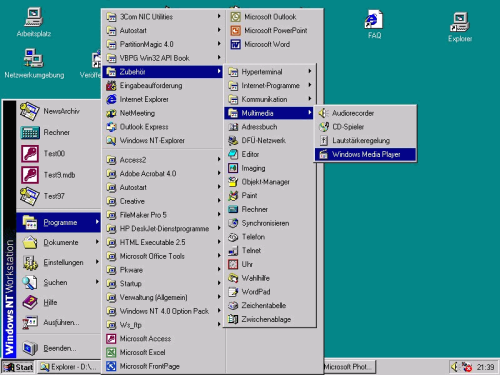The image size is (500, 375).
Task: Launch the Microsoft Excel icon
Action: click(x=111, y=352)
